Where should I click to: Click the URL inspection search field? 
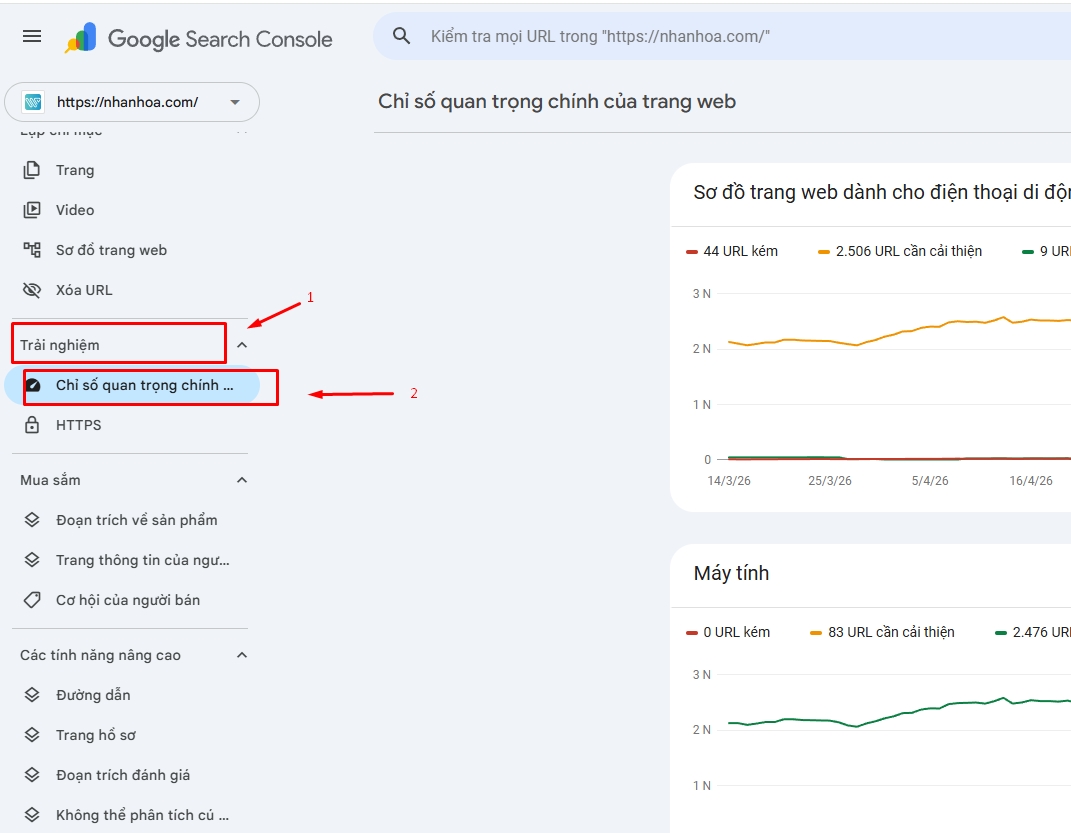pyautogui.click(x=721, y=36)
